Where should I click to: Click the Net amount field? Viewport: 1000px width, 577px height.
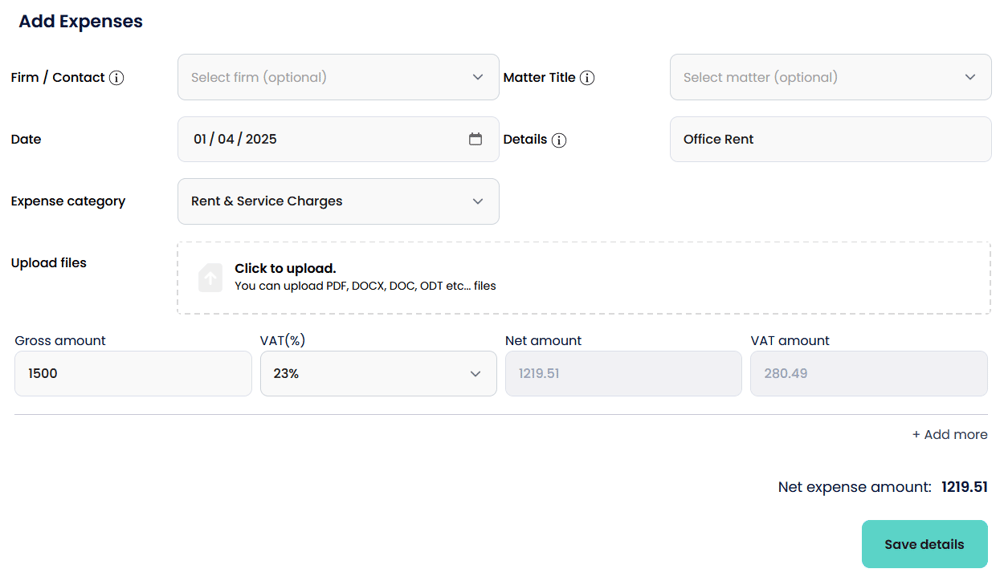coord(623,373)
